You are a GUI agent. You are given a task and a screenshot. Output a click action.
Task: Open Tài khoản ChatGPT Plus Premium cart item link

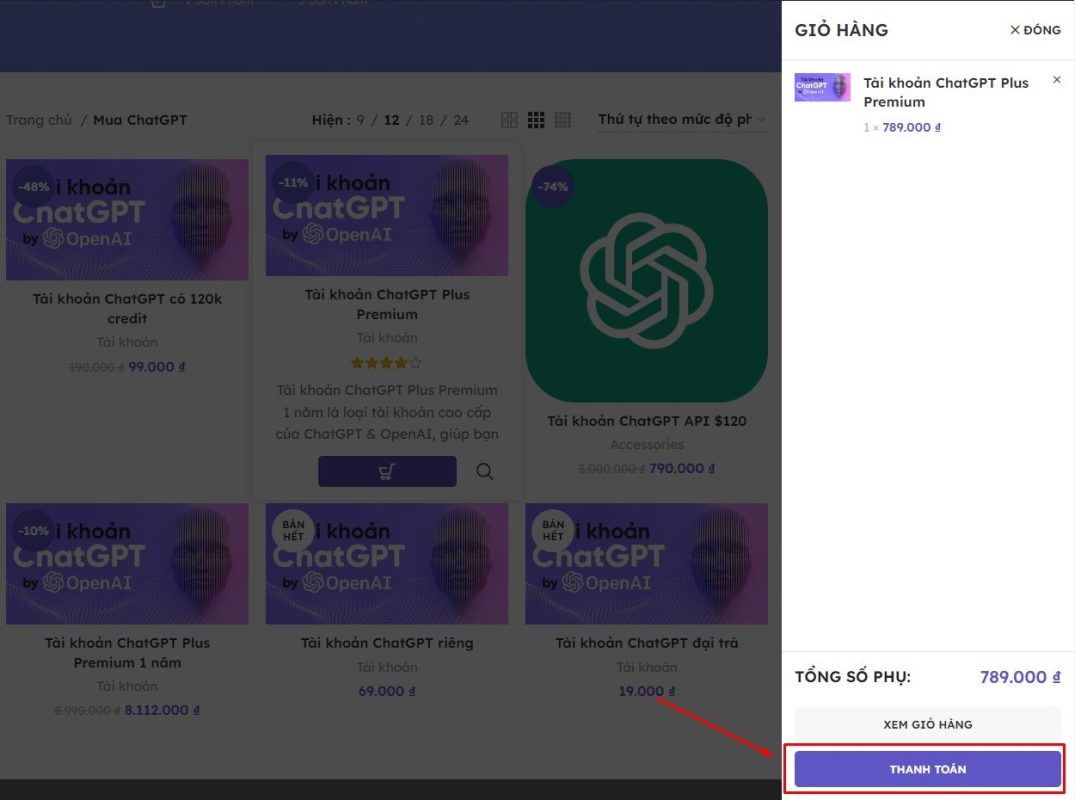click(945, 92)
